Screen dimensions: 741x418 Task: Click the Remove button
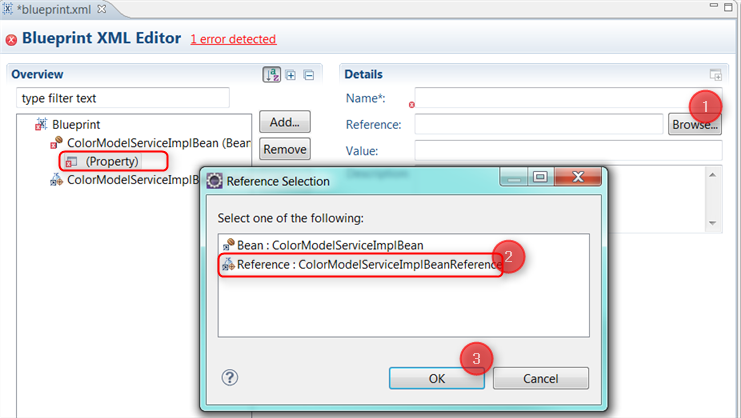coord(285,150)
